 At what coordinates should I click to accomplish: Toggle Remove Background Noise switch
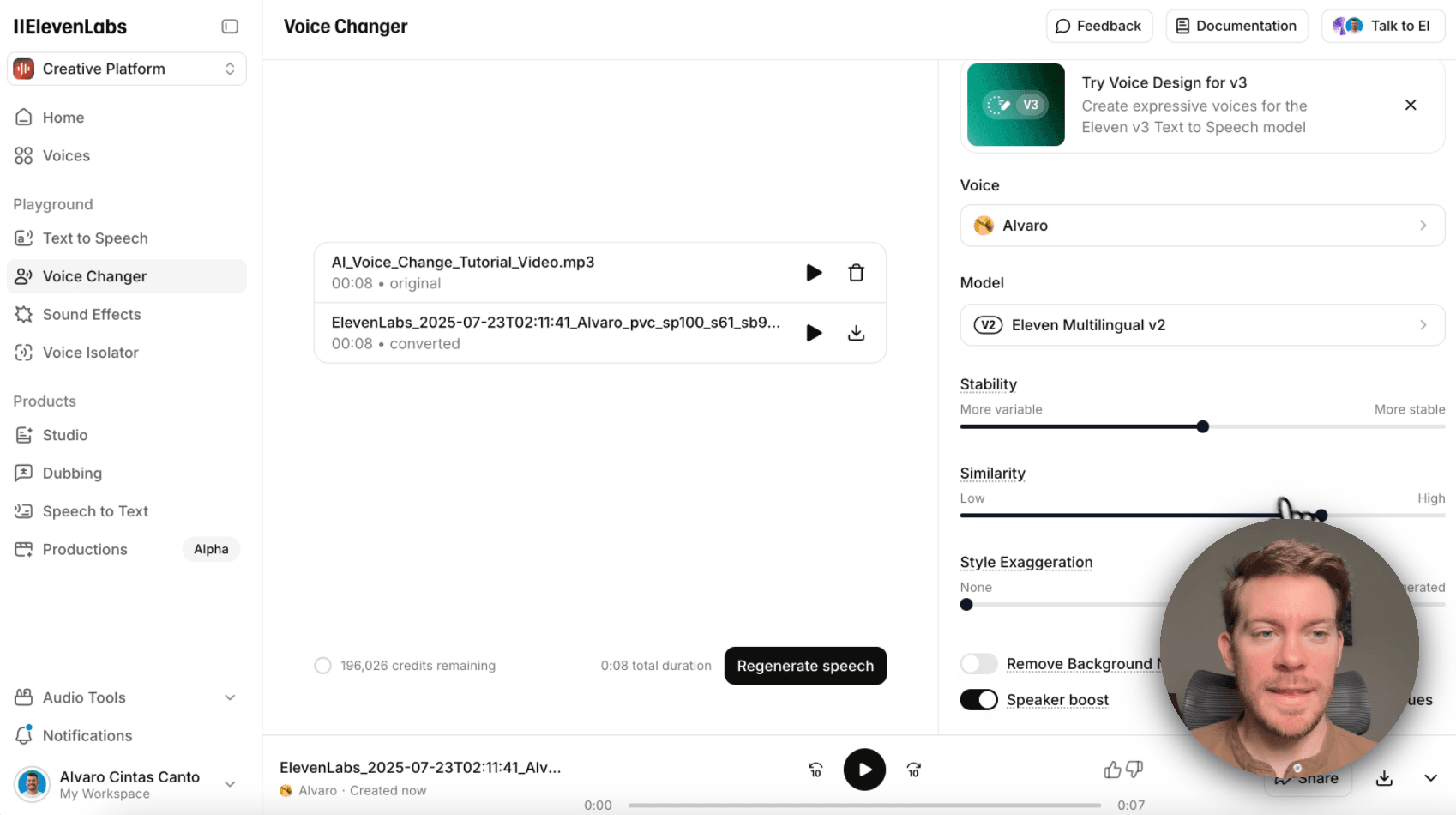pyautogui.click(x=979, y=664)
